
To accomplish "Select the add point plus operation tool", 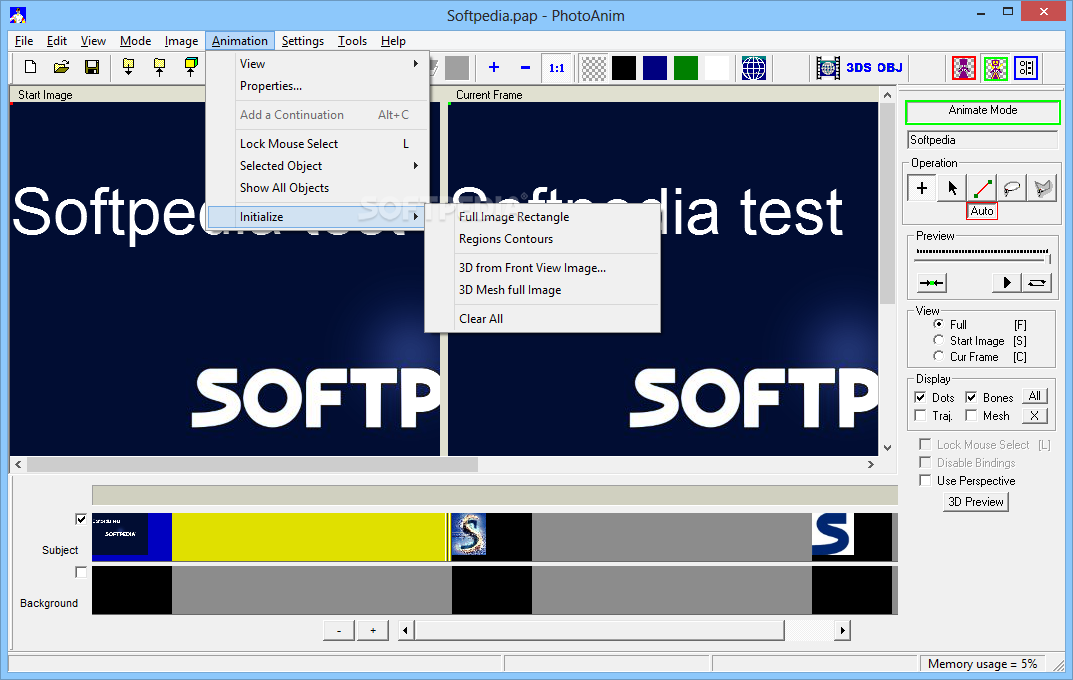I will (x=922, y=188).
